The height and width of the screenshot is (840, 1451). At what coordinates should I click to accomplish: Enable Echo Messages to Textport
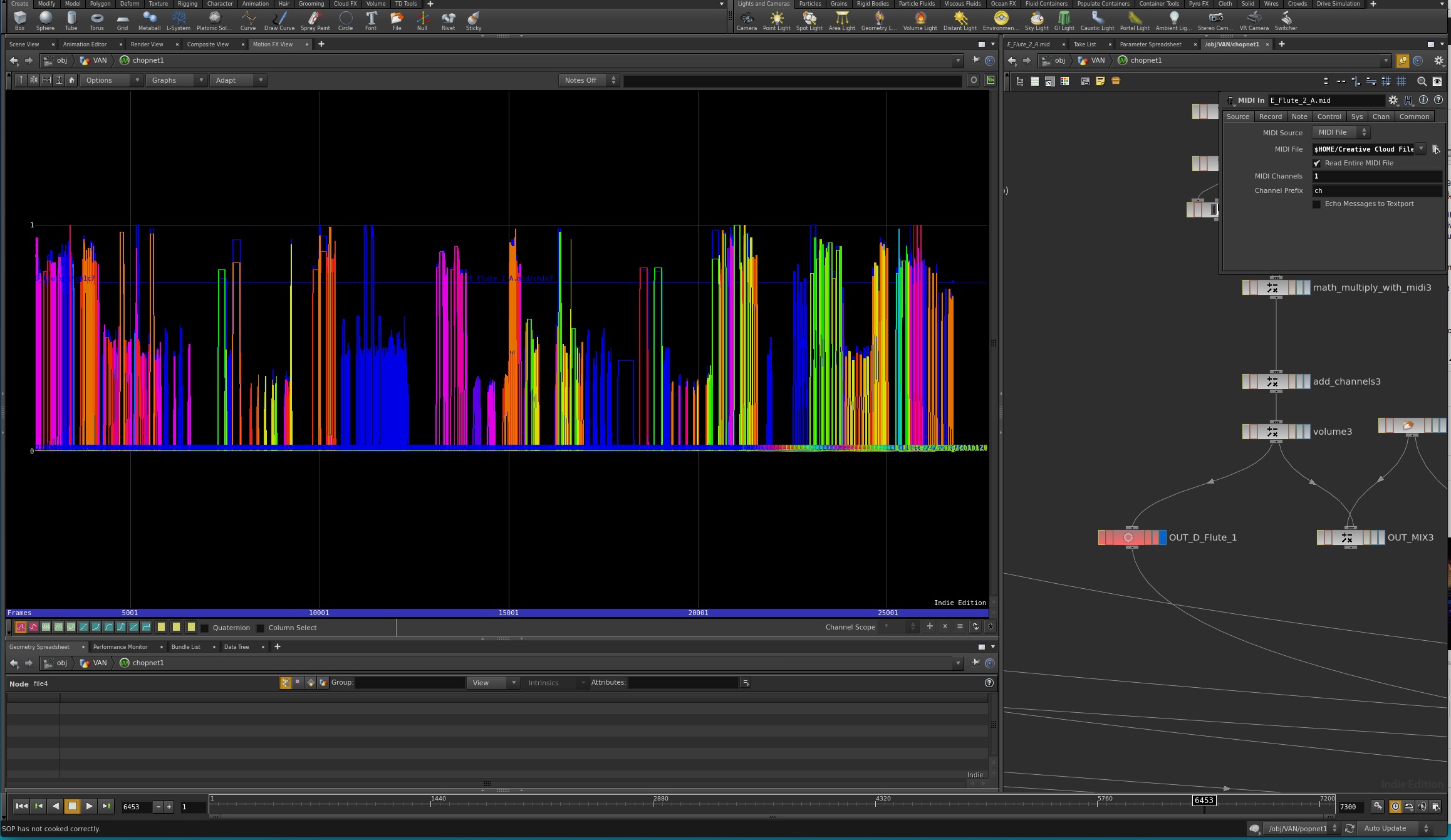pos(1317,204)
